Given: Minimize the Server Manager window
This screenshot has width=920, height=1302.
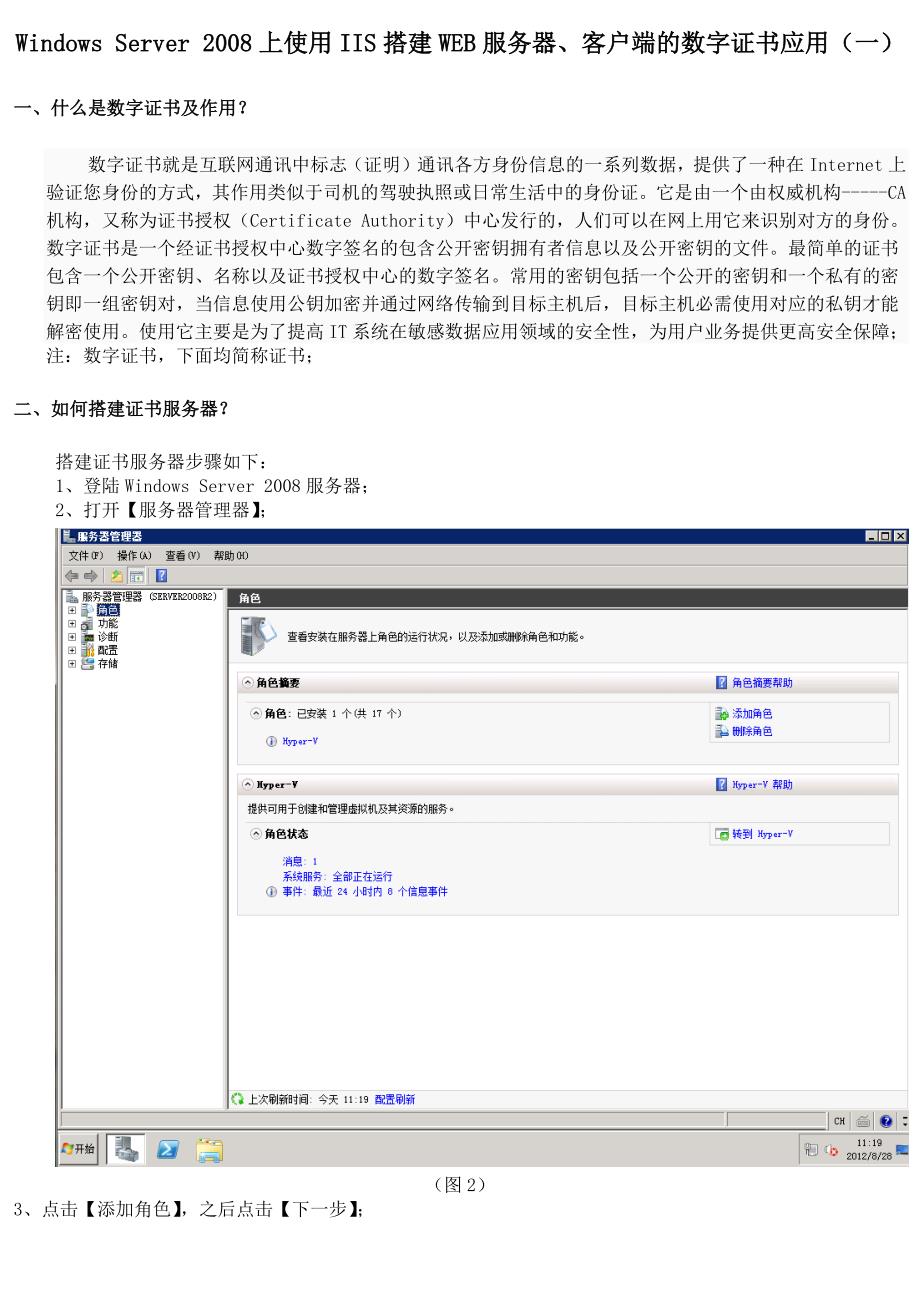Looking at the screenshot, I should 873,537.
